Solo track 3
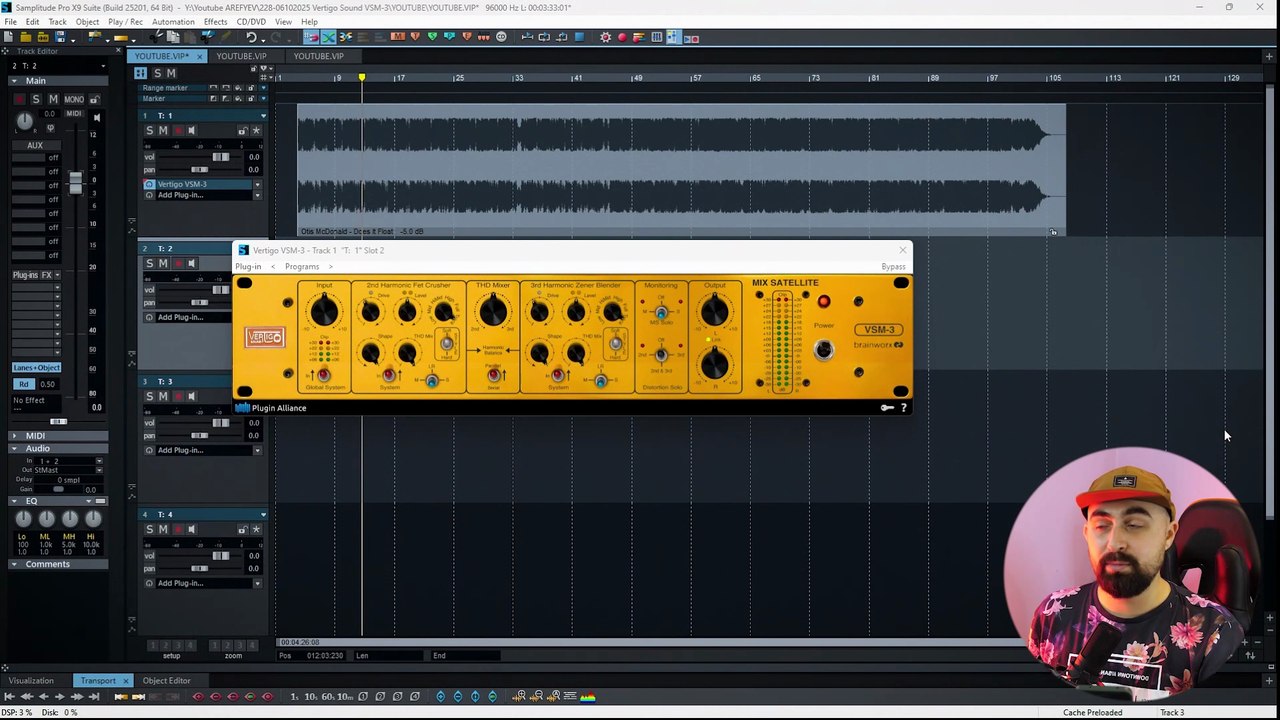Viewport: 1280px width, 720px height. tap(150, 396)
